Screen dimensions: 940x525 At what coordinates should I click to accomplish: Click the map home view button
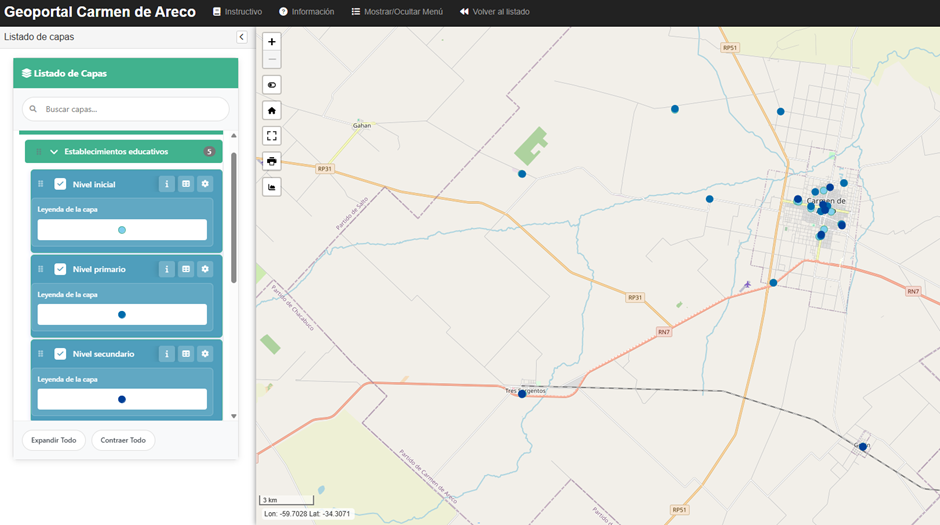tap(272, 110)
